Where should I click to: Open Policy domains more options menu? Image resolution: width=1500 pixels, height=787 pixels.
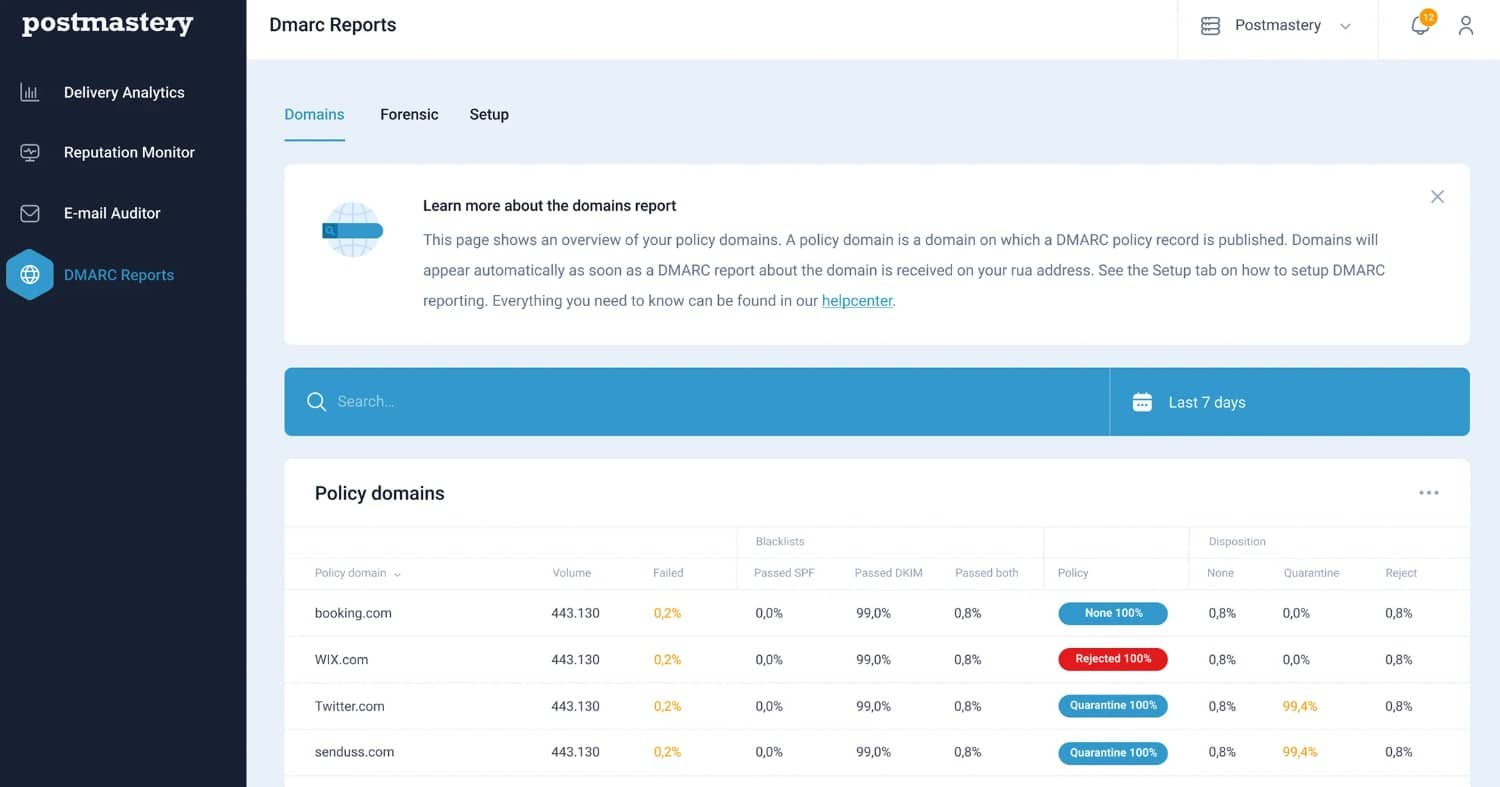tap(1429, 493)
